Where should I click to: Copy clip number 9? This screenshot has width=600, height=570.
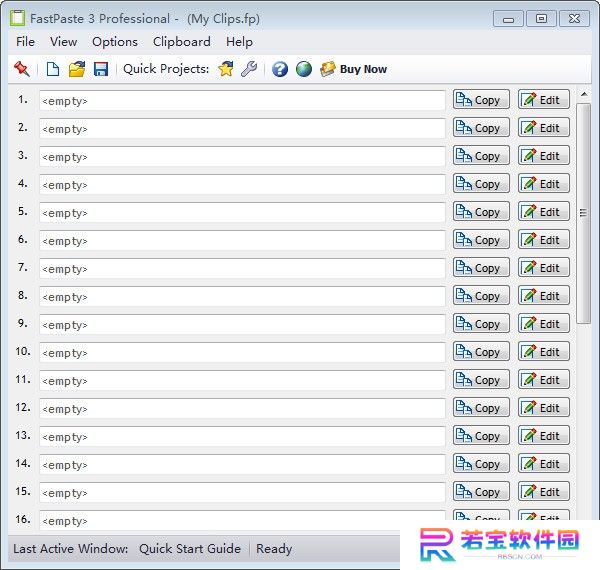tap(481, 323)
